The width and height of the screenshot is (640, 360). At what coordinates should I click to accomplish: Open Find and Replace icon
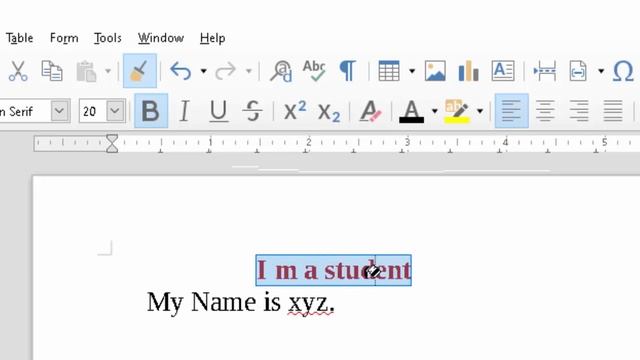pos(281,71)
